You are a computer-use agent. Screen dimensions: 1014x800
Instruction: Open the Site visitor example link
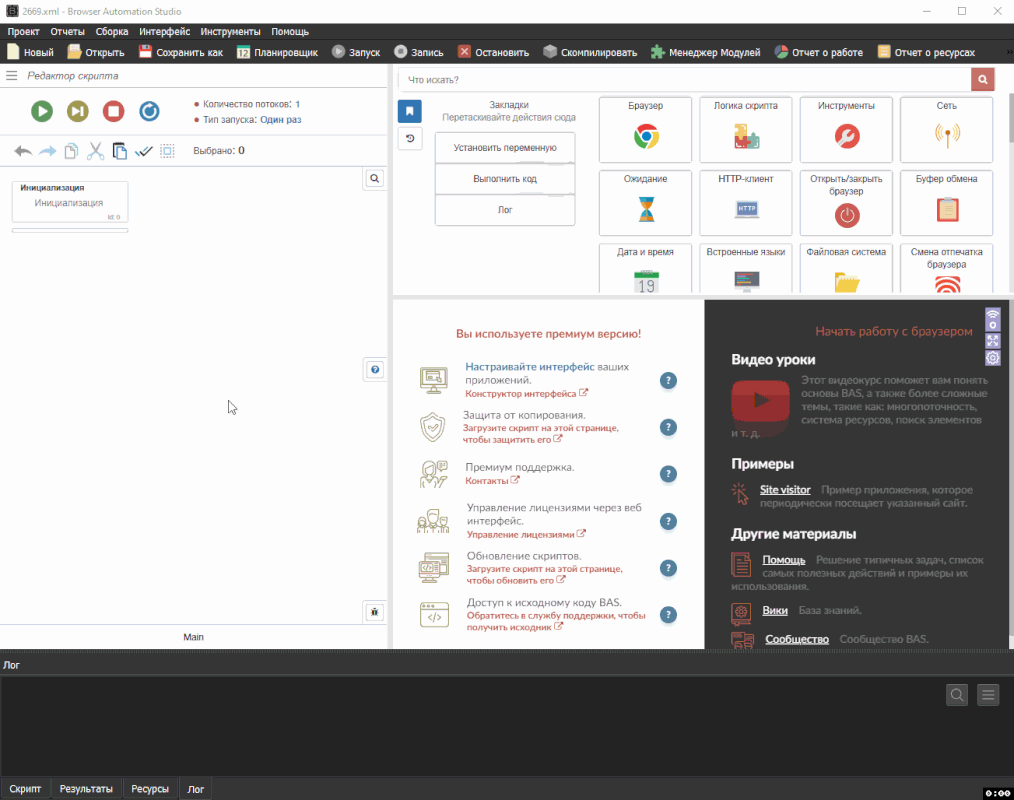(785, 490)
